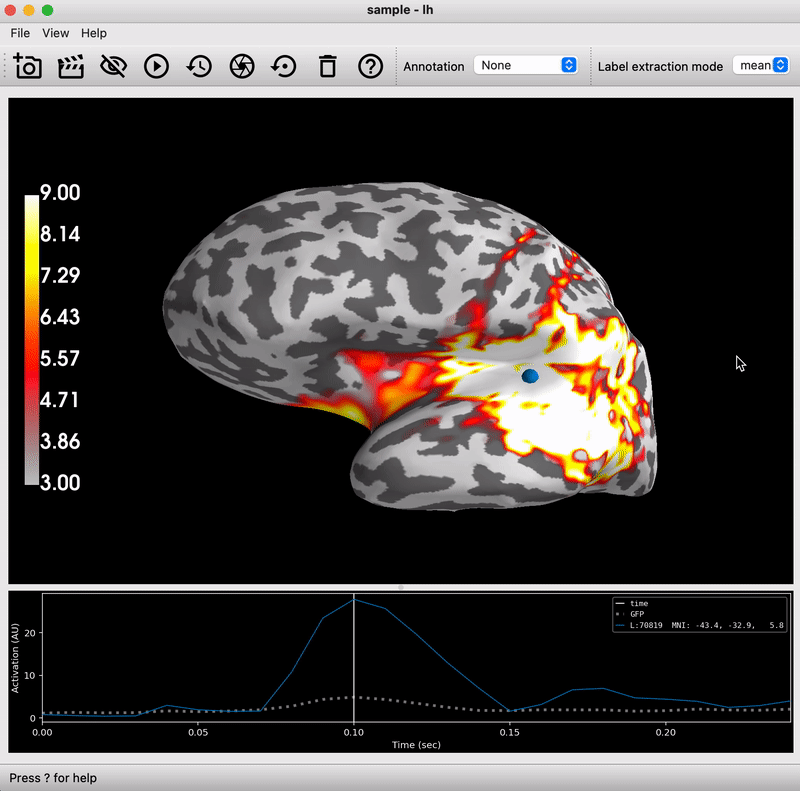800x791 pixels.
Task: Clear traces with the trash icon
Action: 327,67
